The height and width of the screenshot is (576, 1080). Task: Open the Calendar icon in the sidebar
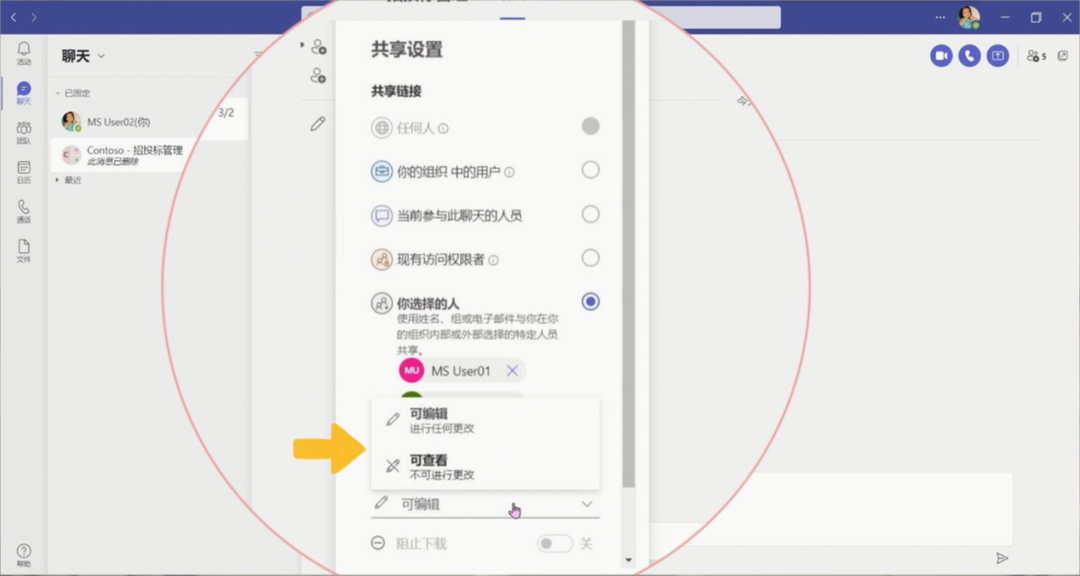tap(23, 172)
